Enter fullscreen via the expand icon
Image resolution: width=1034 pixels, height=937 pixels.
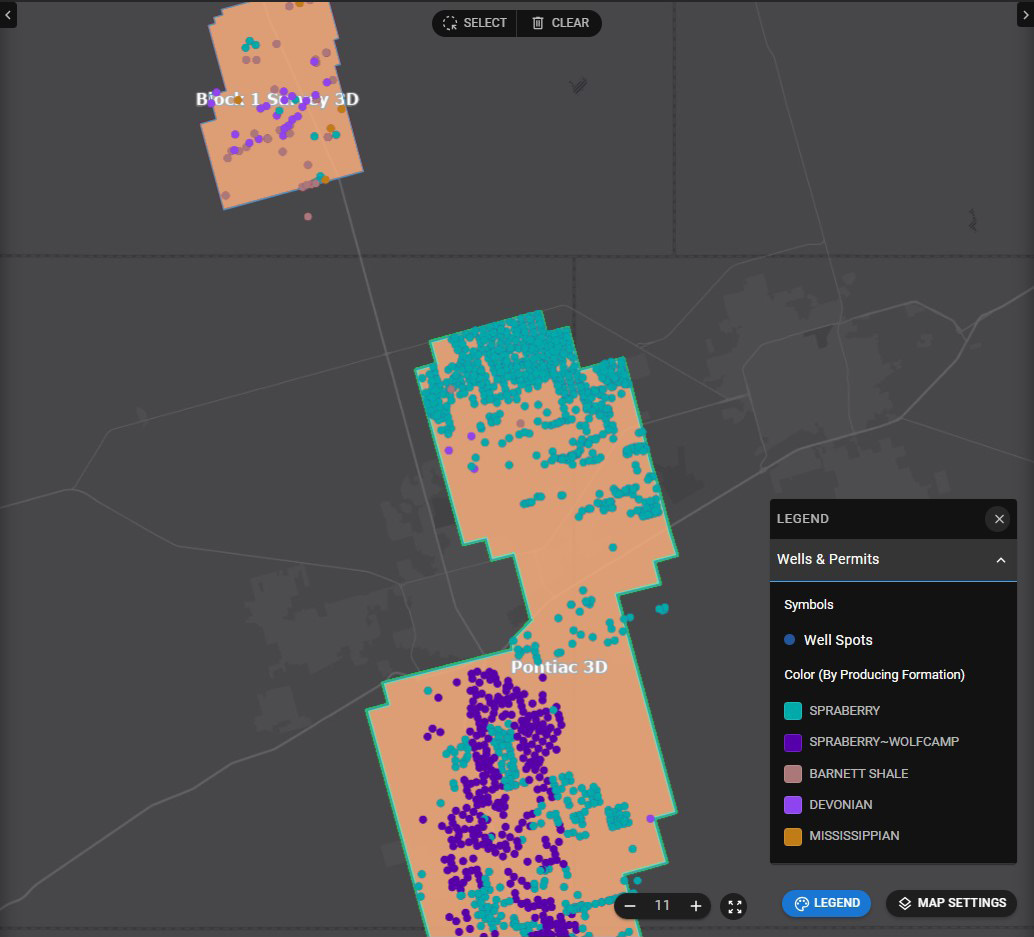click(734, 906)
